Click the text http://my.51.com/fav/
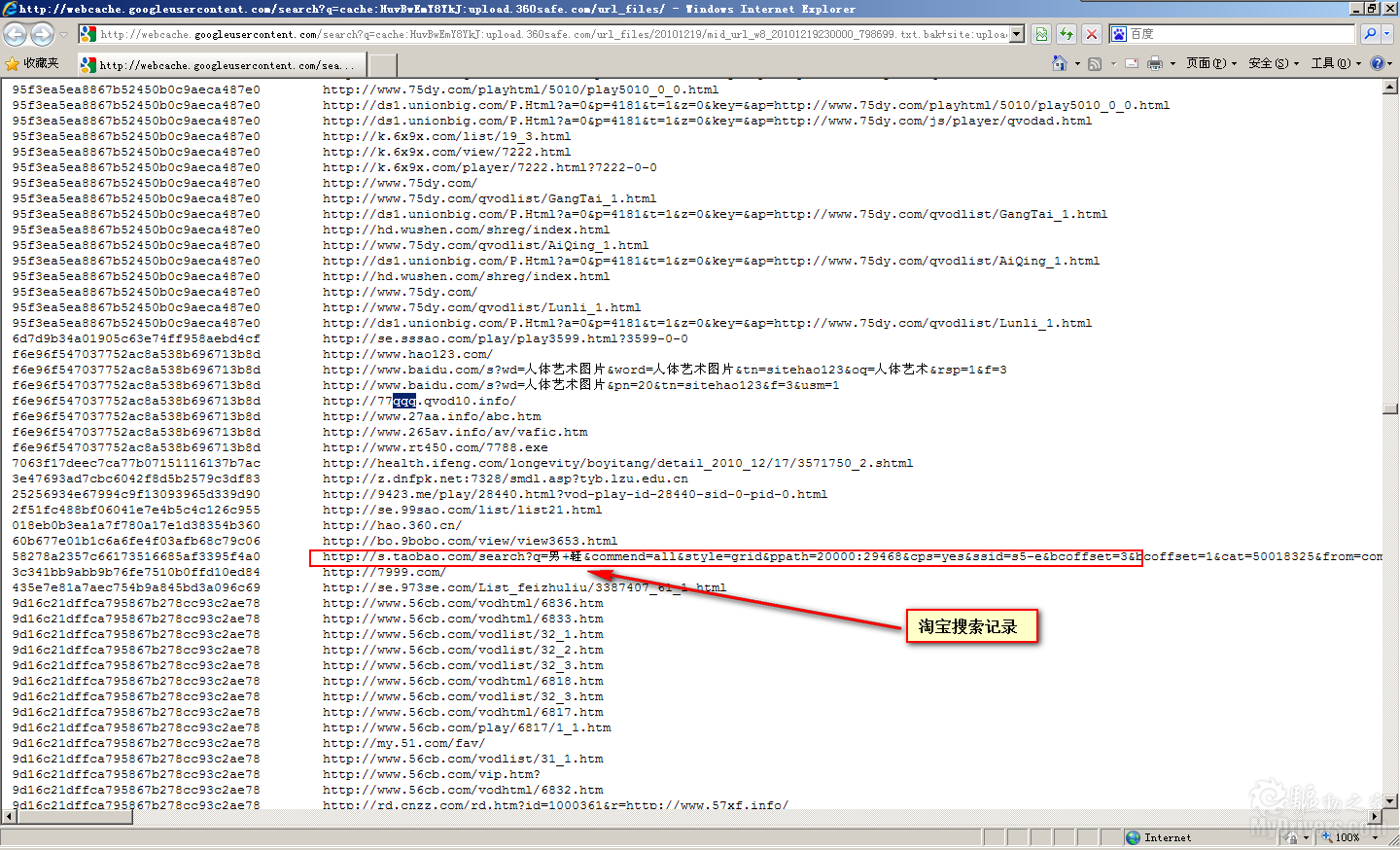Screen dimensions: 1400x850 point(403,743)
